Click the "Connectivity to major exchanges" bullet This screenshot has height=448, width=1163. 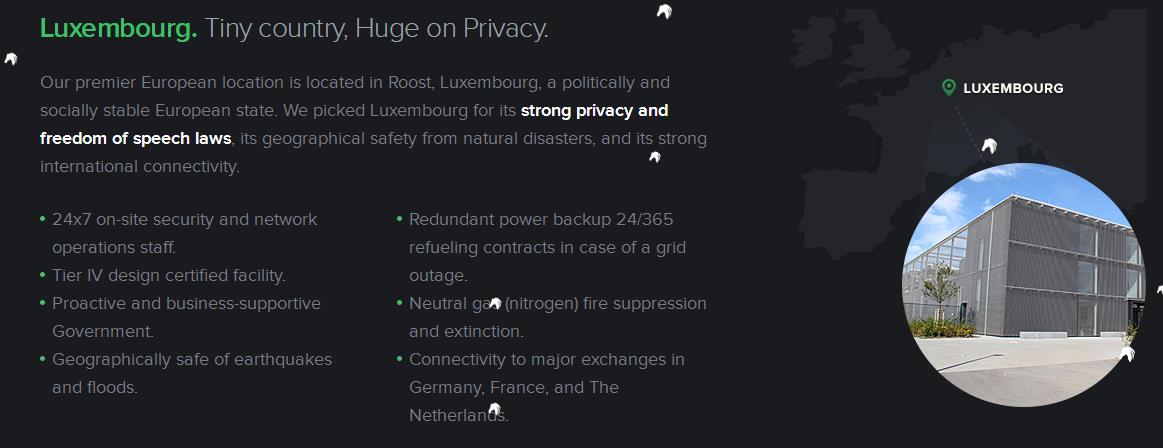(x=546, y=359)
